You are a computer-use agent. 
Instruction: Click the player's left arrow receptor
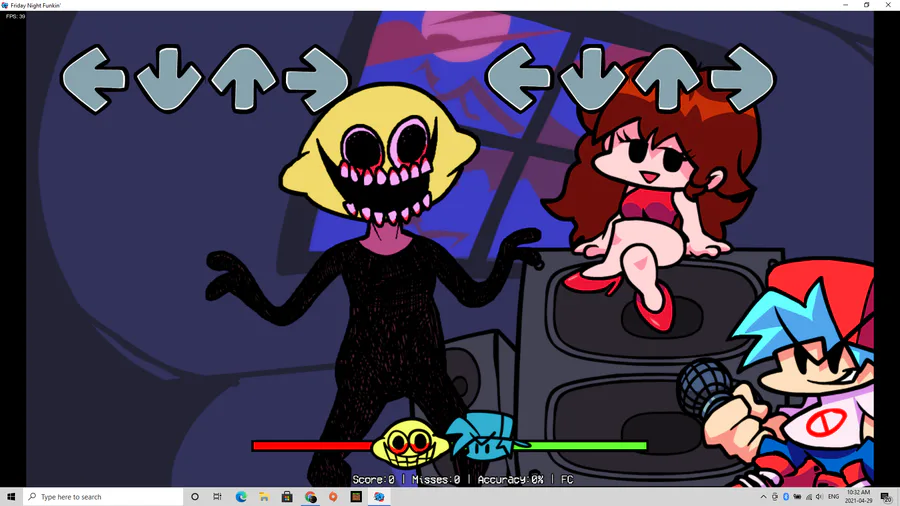tap(518, 79)
